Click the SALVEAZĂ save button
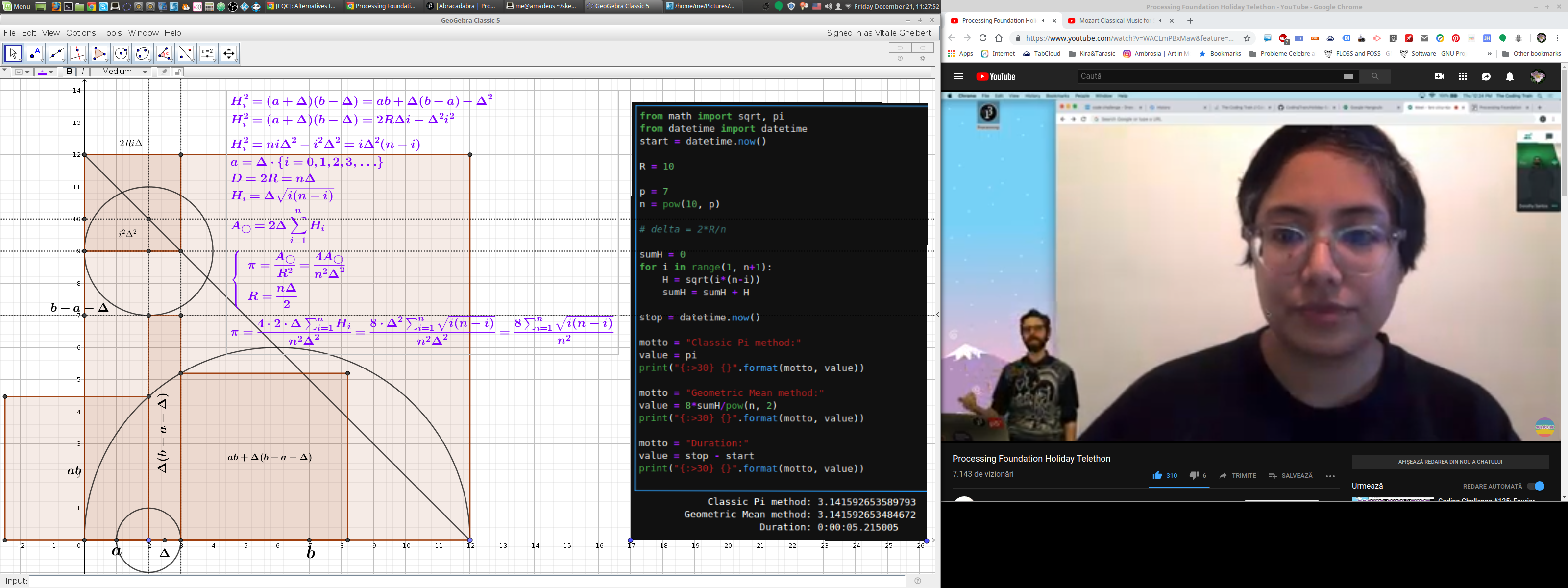 1291,475
